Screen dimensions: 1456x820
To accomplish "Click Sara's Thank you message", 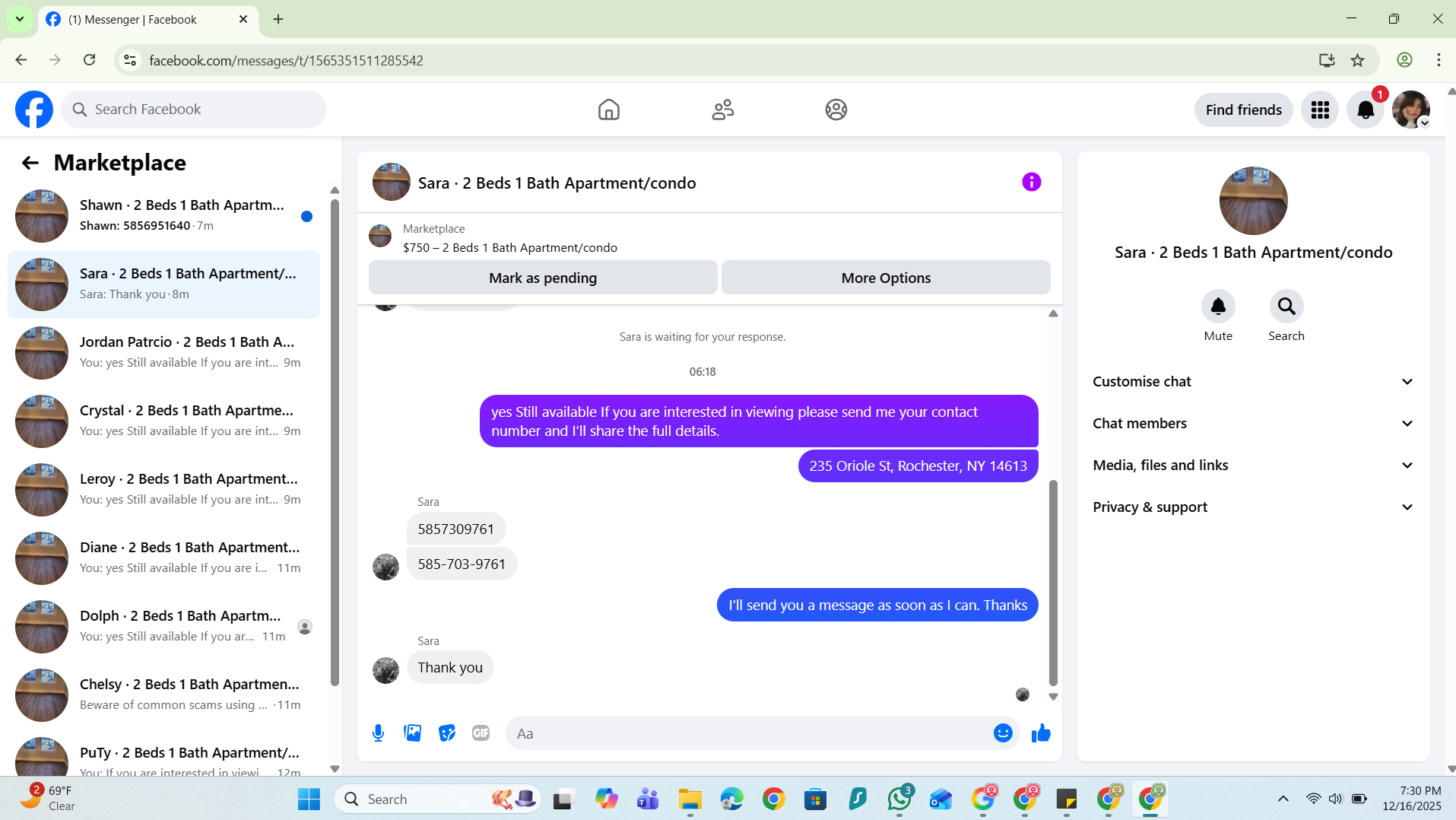I will click(x=450, y=668).
